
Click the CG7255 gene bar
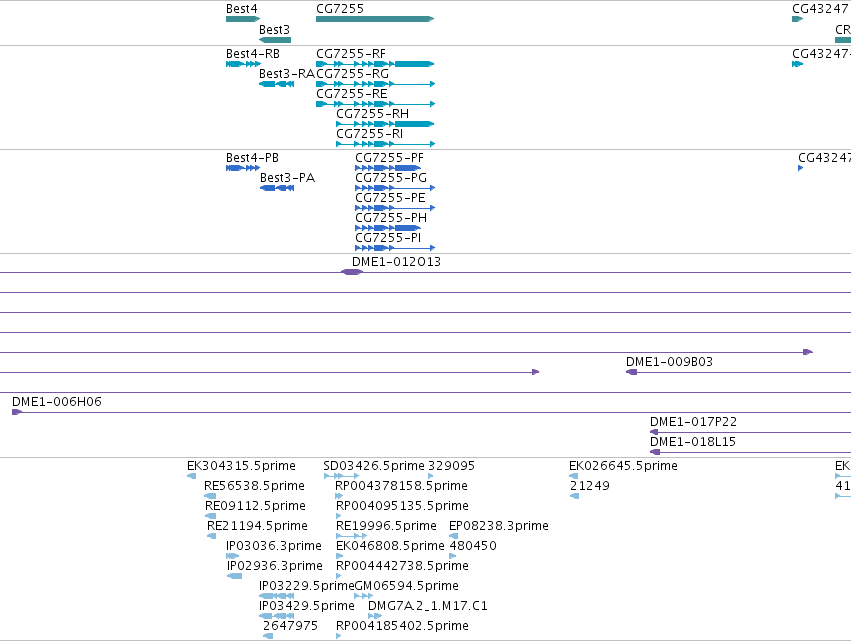(375, 19)
